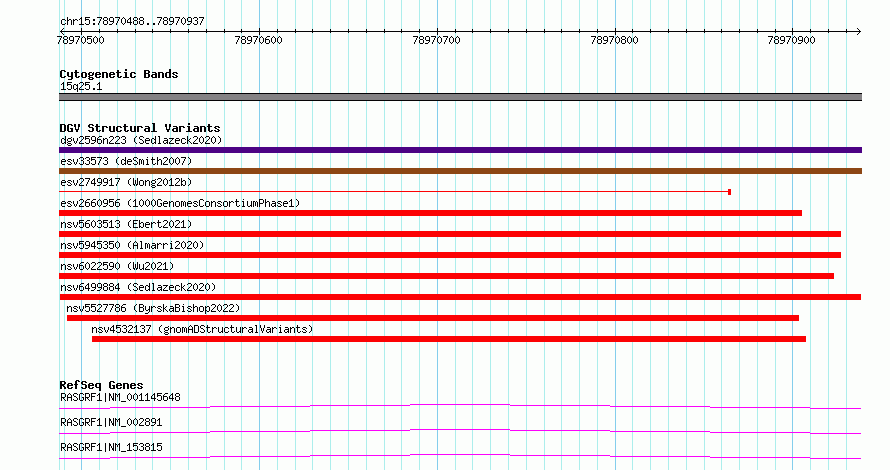890x470 pixels.
Task: Click the thin red esv2749917 variant line
Action: tap(393, 192)
